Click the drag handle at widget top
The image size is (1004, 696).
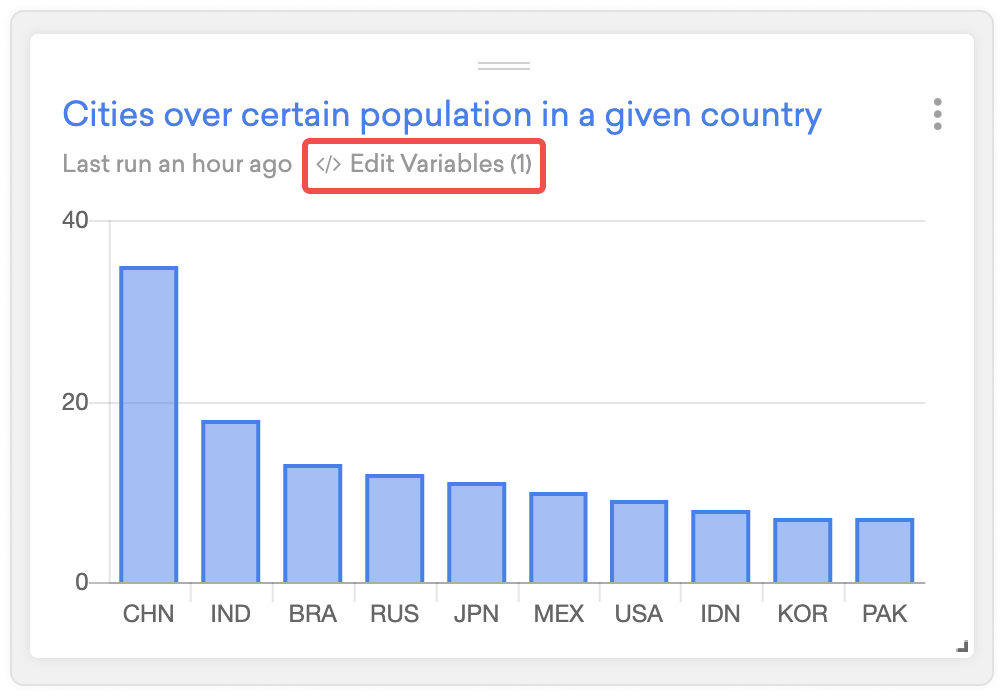tap(504, 66)
